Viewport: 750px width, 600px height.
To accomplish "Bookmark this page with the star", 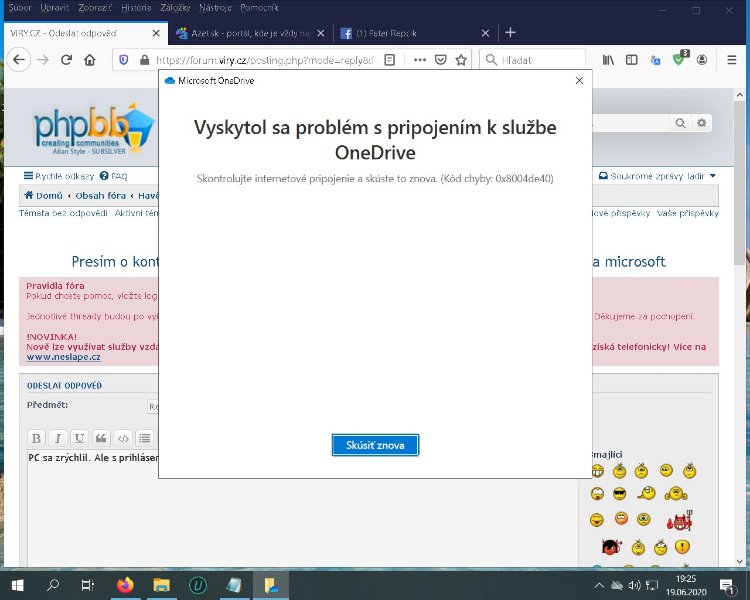I will point(461,60).
